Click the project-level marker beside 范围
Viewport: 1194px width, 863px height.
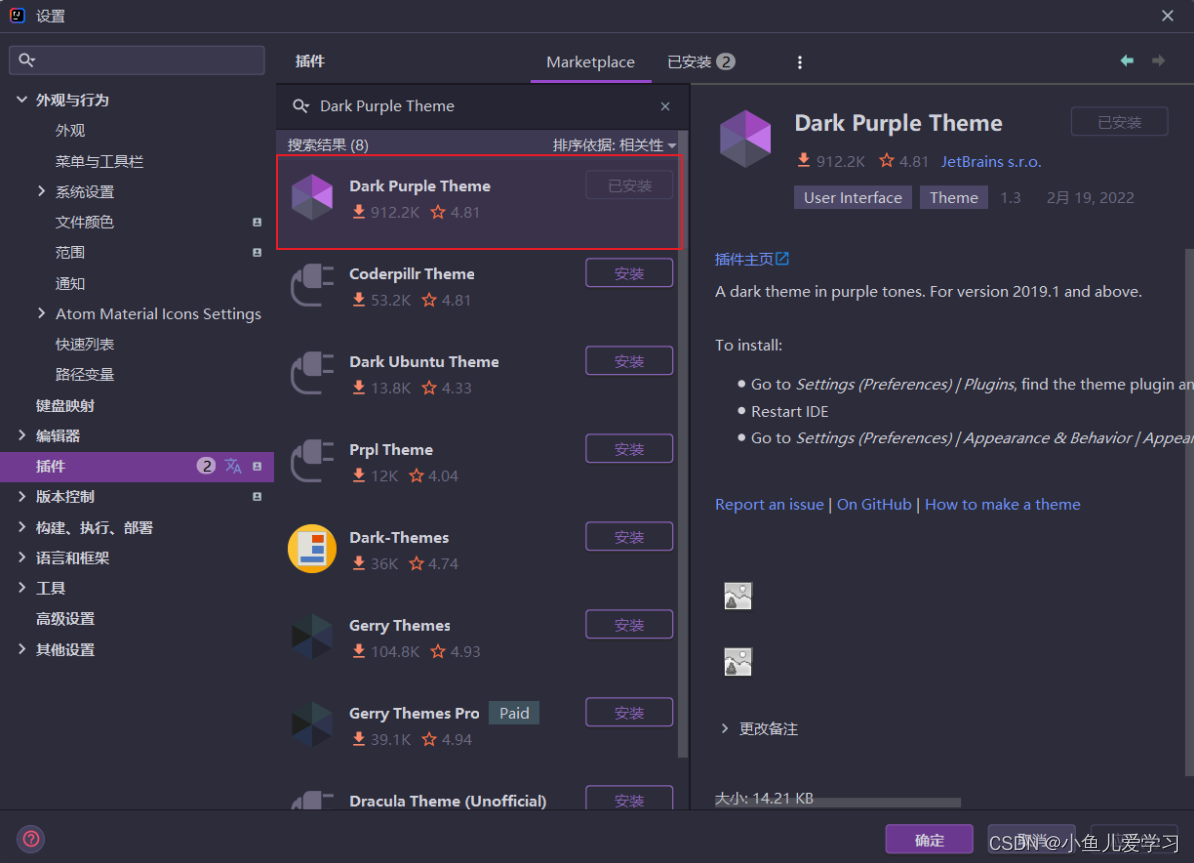[x=257, y=253]
